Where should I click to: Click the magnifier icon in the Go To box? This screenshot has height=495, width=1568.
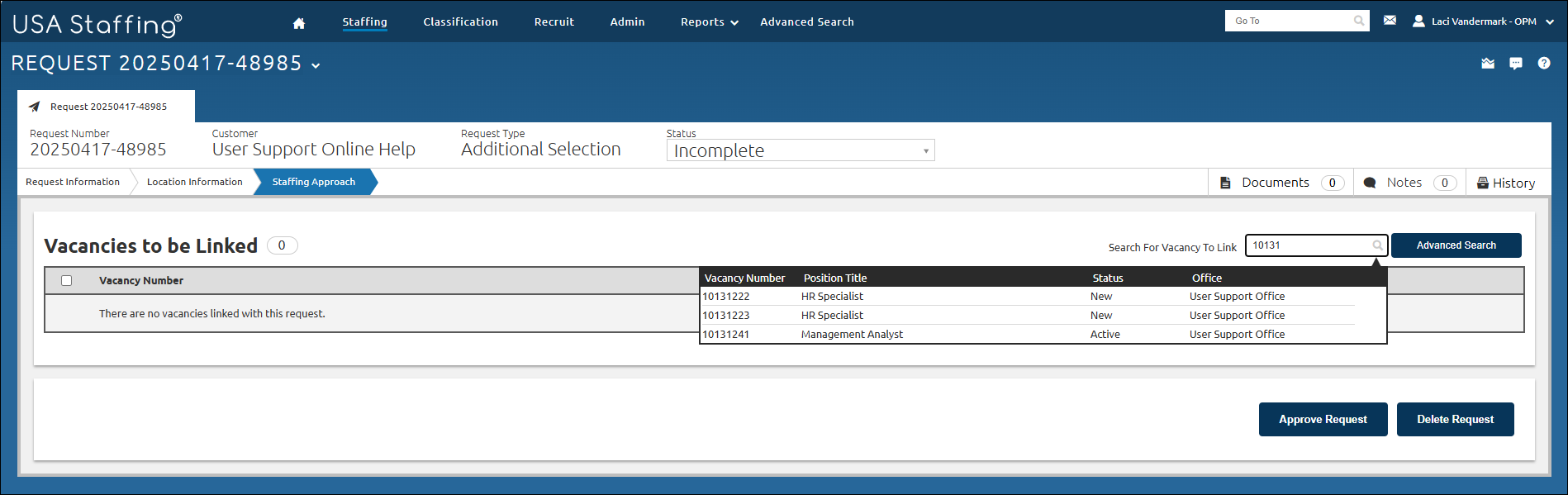coord(1359,21)
